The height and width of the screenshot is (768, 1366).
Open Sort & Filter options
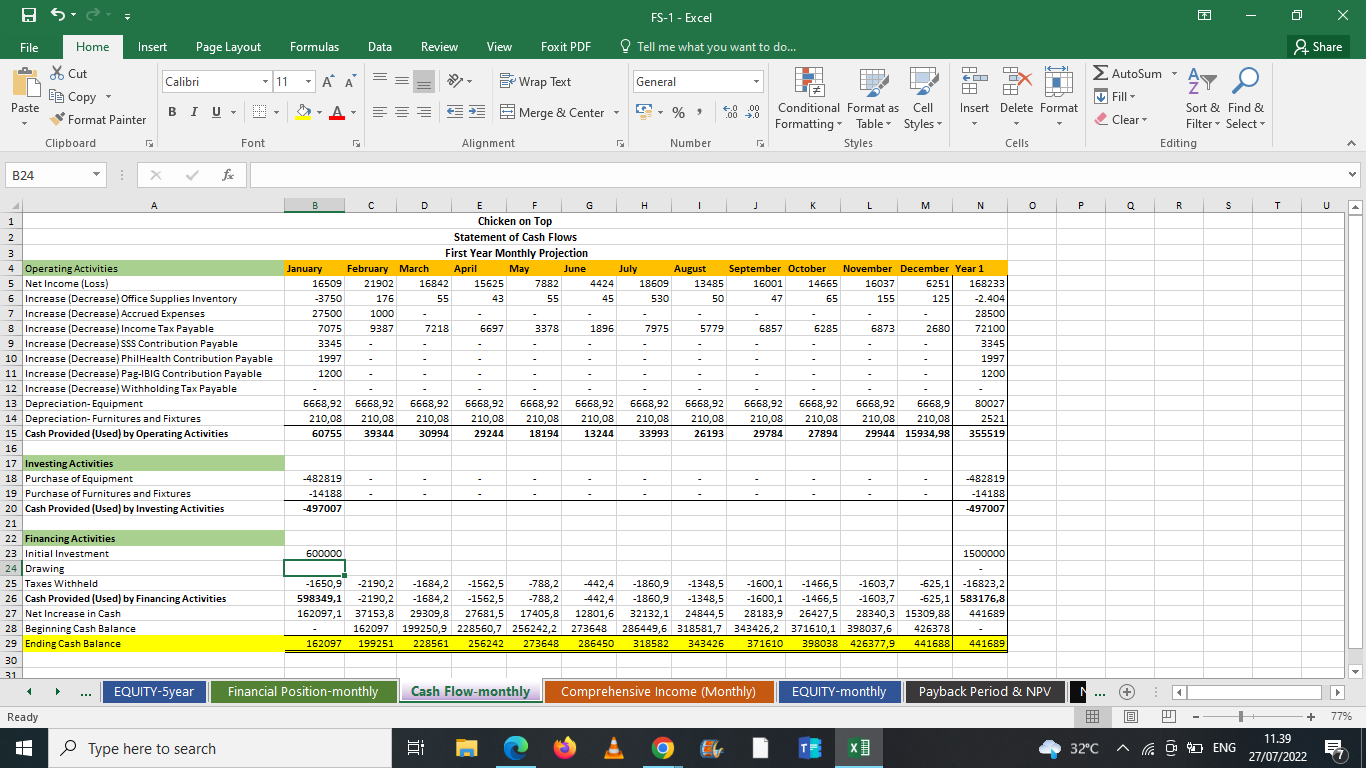[x=1202, y=100]
